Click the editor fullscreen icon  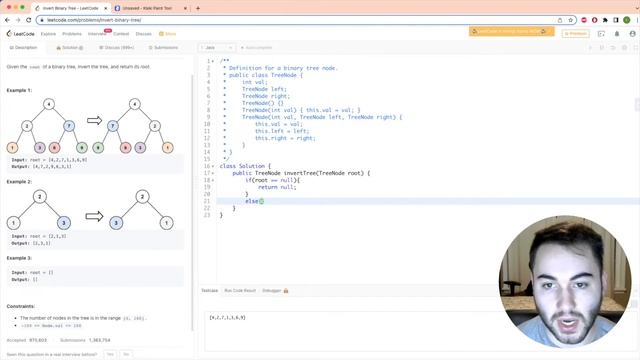pos(636,48)
